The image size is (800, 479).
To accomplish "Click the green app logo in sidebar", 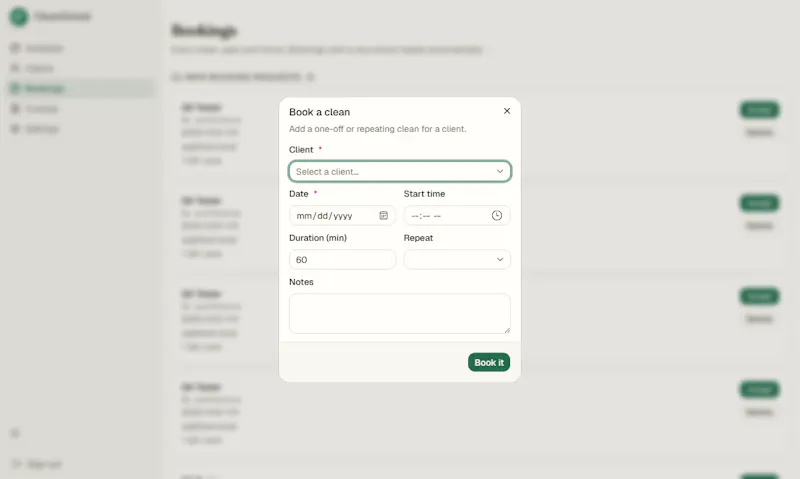I will pyautogui.click(x=19, y=16).
